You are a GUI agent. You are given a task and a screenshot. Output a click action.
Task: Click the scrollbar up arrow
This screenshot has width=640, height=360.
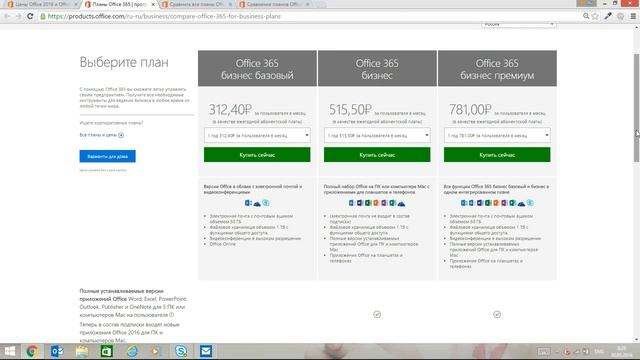[636, 27]
